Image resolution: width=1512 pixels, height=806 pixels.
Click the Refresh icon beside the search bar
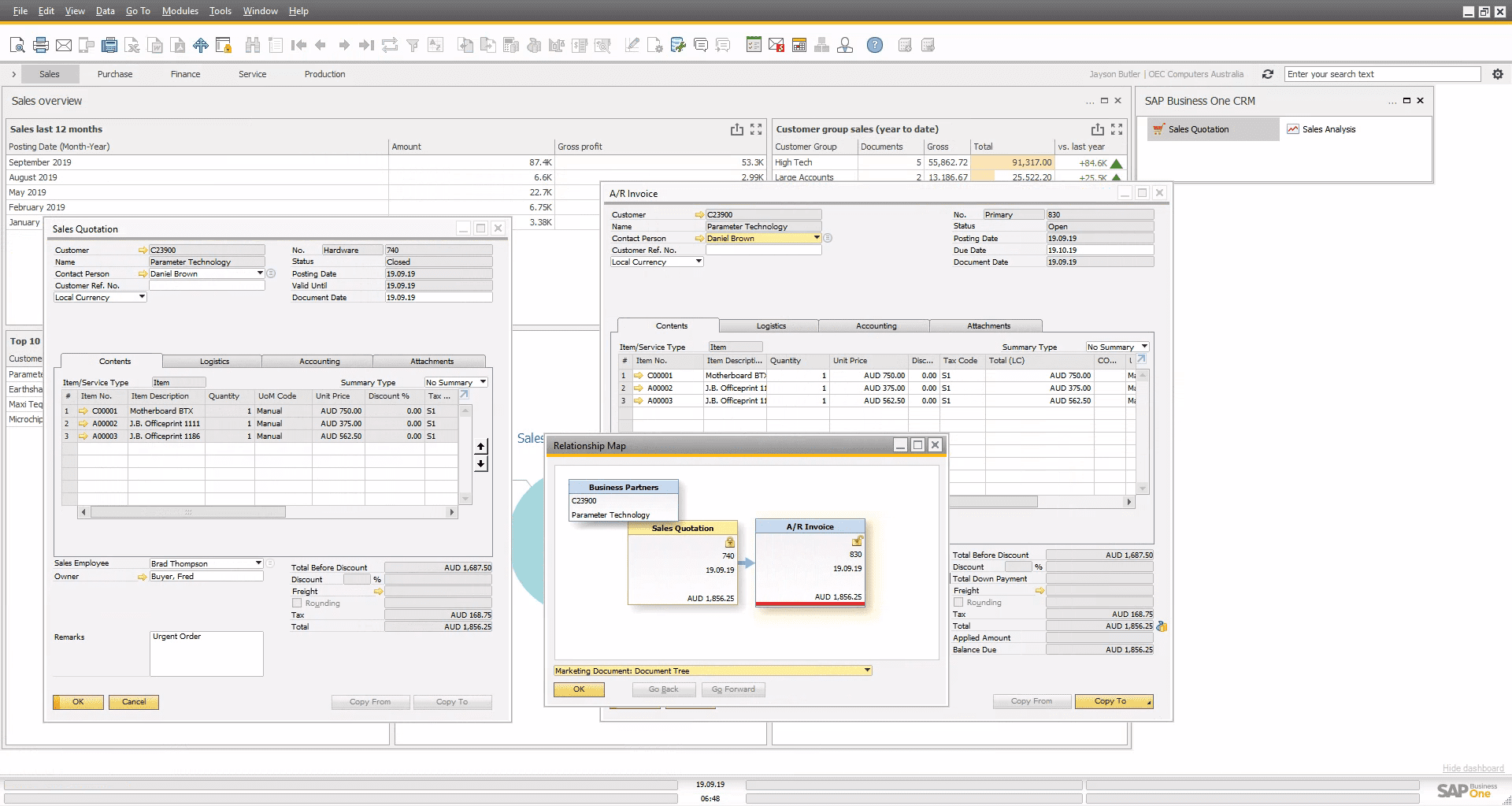click(x=1268, y=74)
